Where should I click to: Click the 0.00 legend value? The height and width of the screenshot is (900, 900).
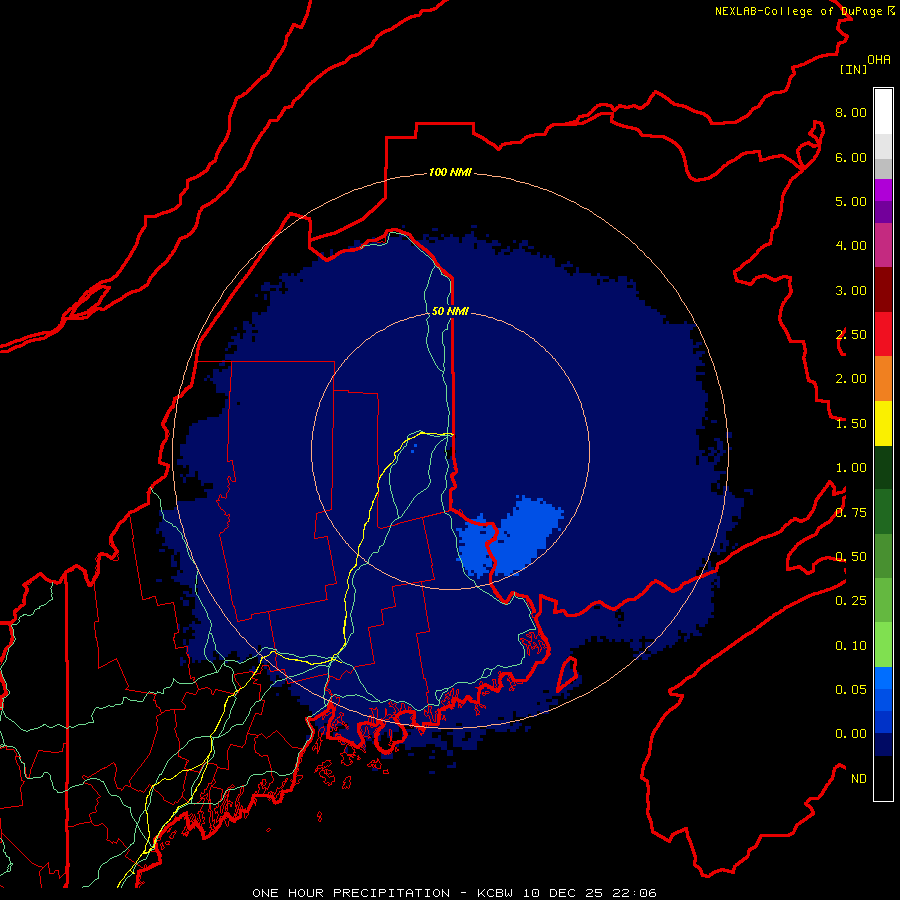click(851, 734)
